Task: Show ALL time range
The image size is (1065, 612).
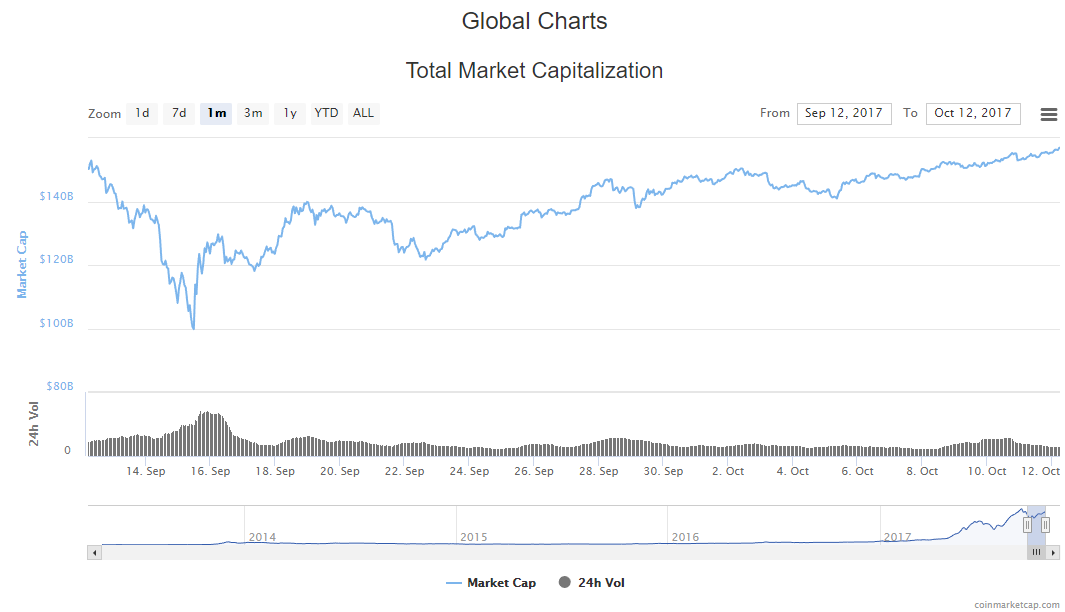Action: 363,113
